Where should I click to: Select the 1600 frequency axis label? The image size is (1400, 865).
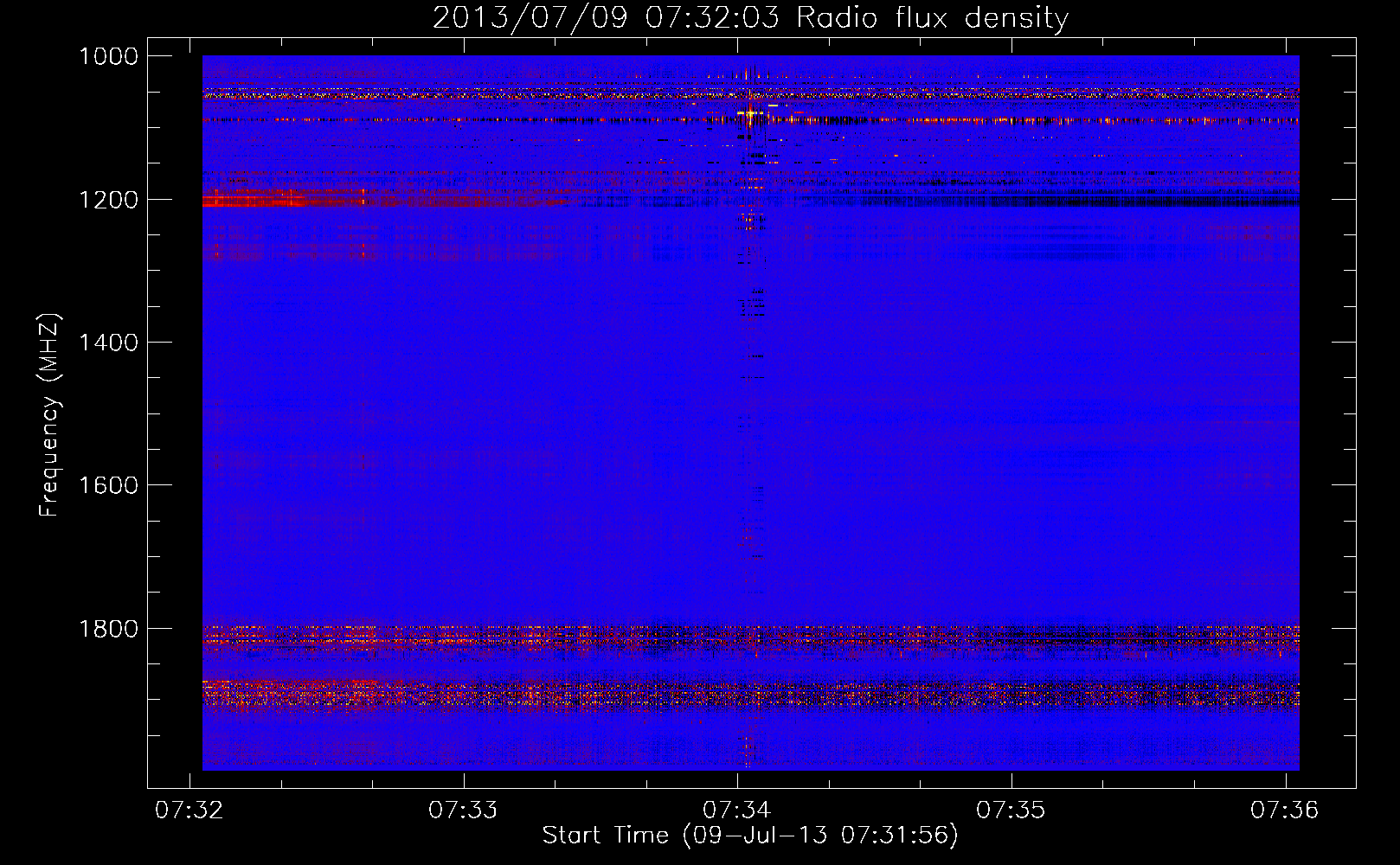[x=108, y=485]
